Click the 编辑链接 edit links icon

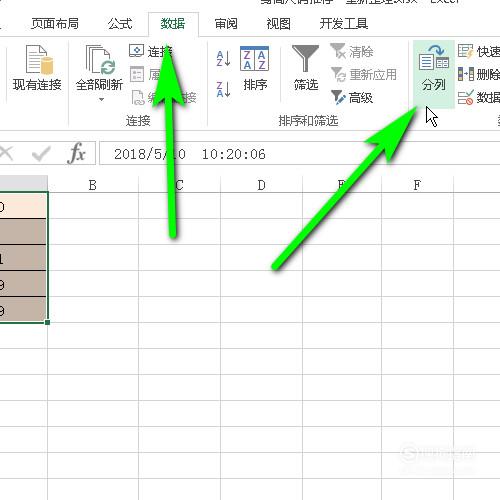(138, 98)
